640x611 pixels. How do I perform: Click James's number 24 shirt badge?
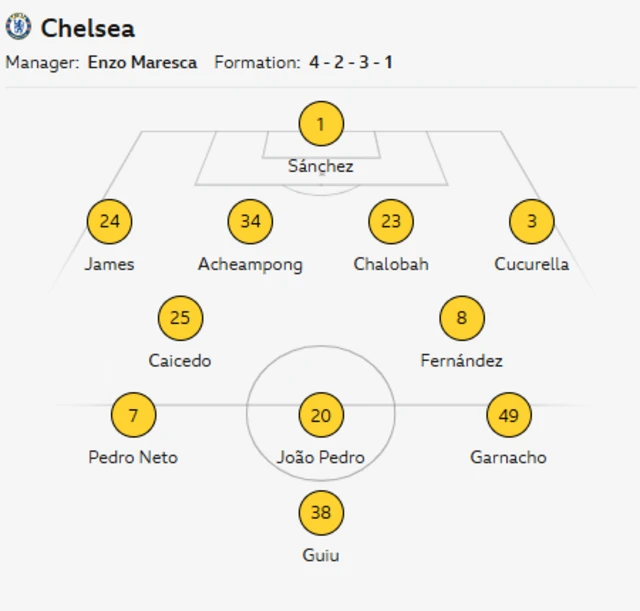click(109, 222)
